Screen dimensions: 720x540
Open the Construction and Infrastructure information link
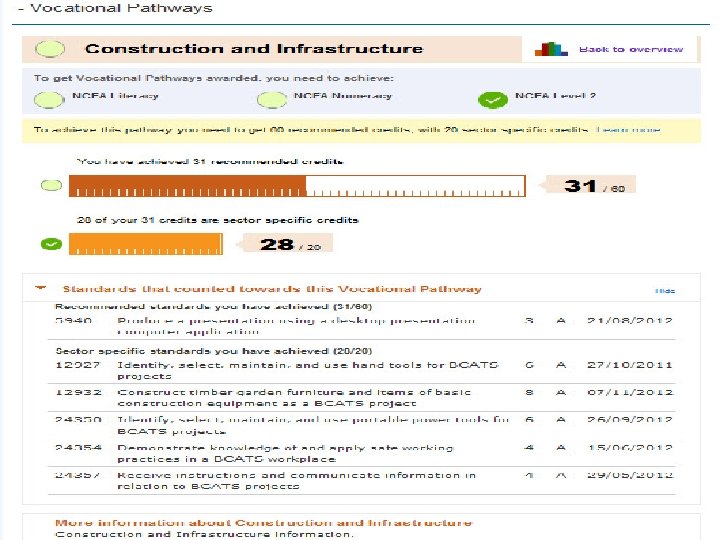(204, 534)
